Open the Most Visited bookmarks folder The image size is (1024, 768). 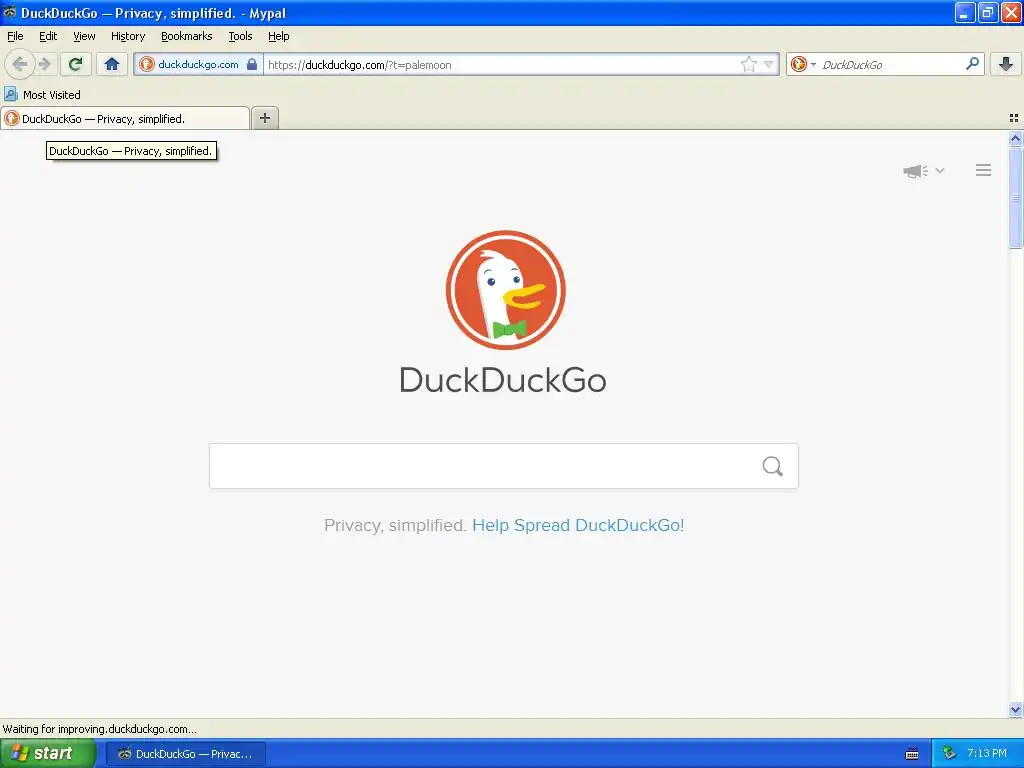click(42, 95)
